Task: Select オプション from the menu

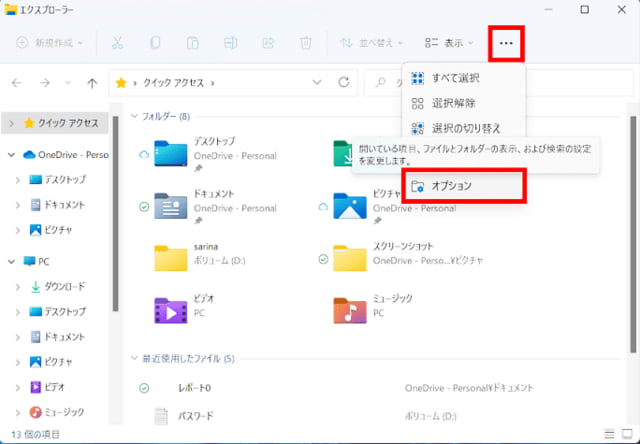Action: pos(465,186)
